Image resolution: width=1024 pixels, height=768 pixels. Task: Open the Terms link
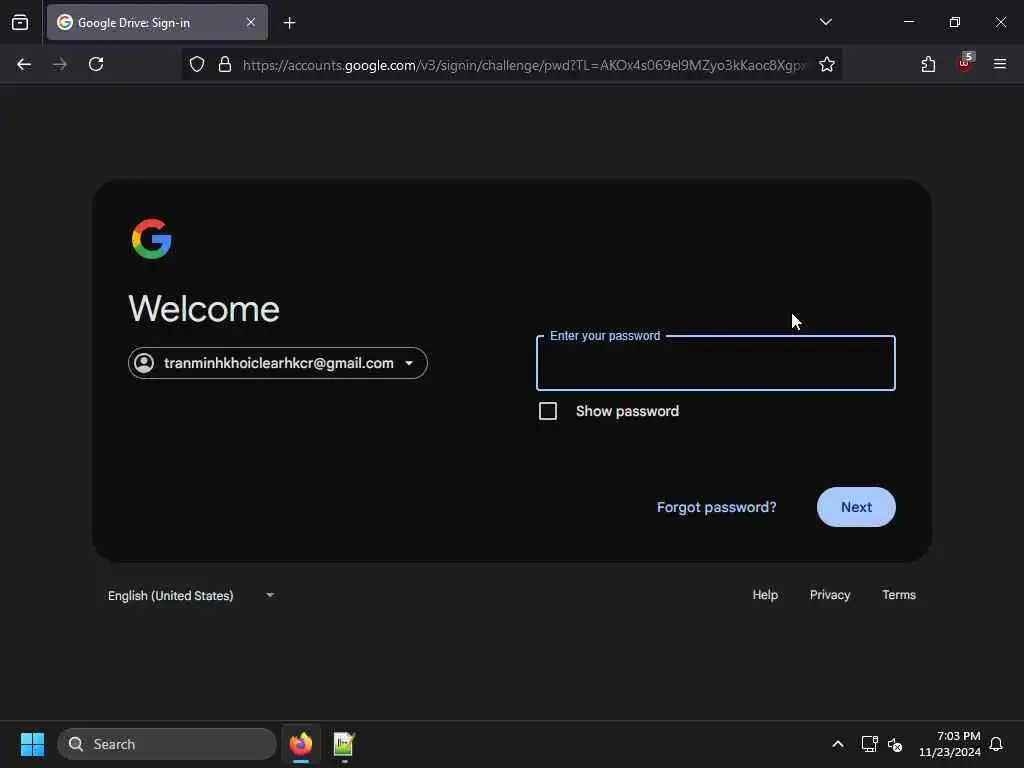click(x=899, y=595)
